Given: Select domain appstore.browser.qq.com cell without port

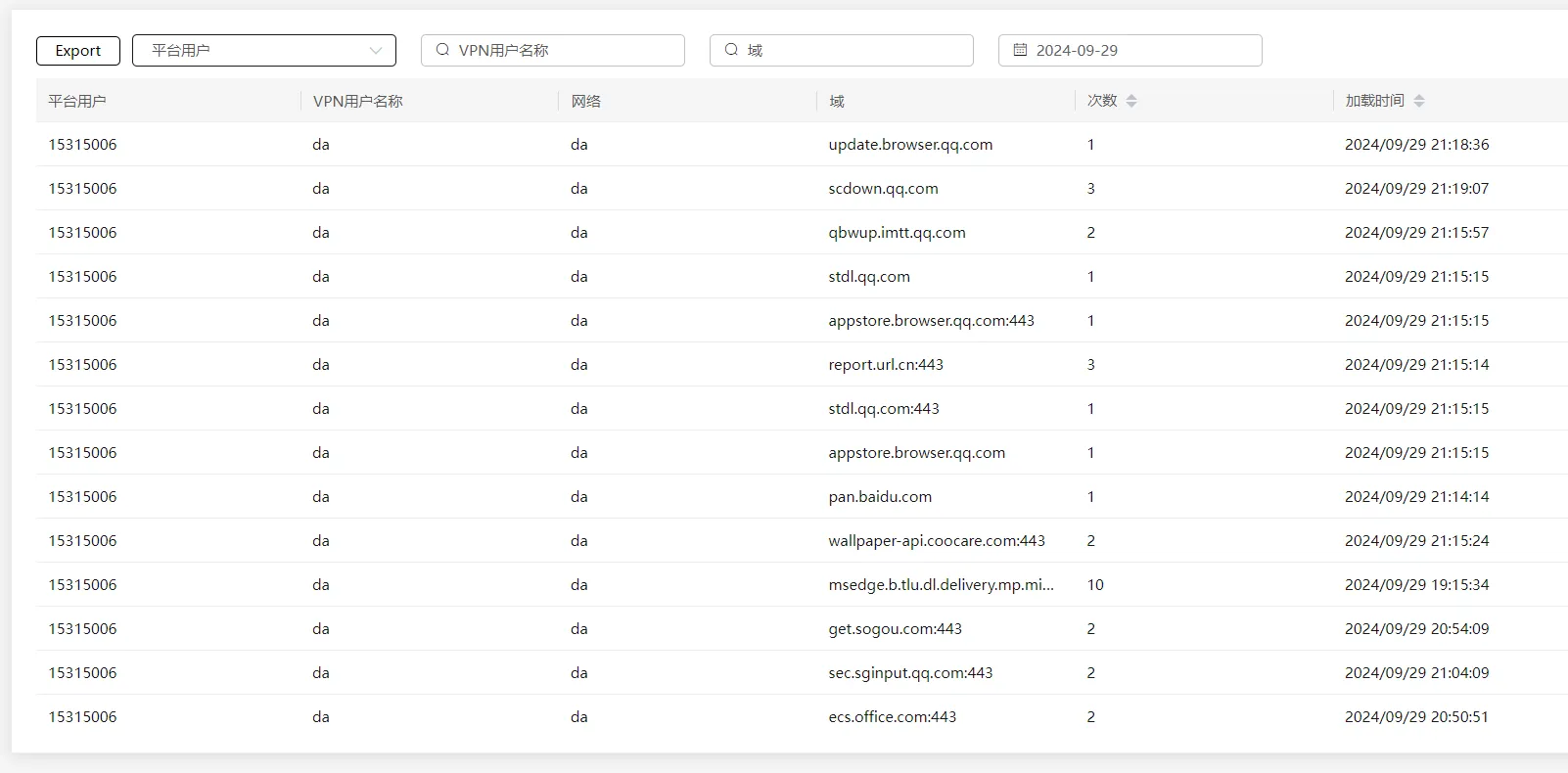Looking at the screenshot, I should [x=916, y=453].
